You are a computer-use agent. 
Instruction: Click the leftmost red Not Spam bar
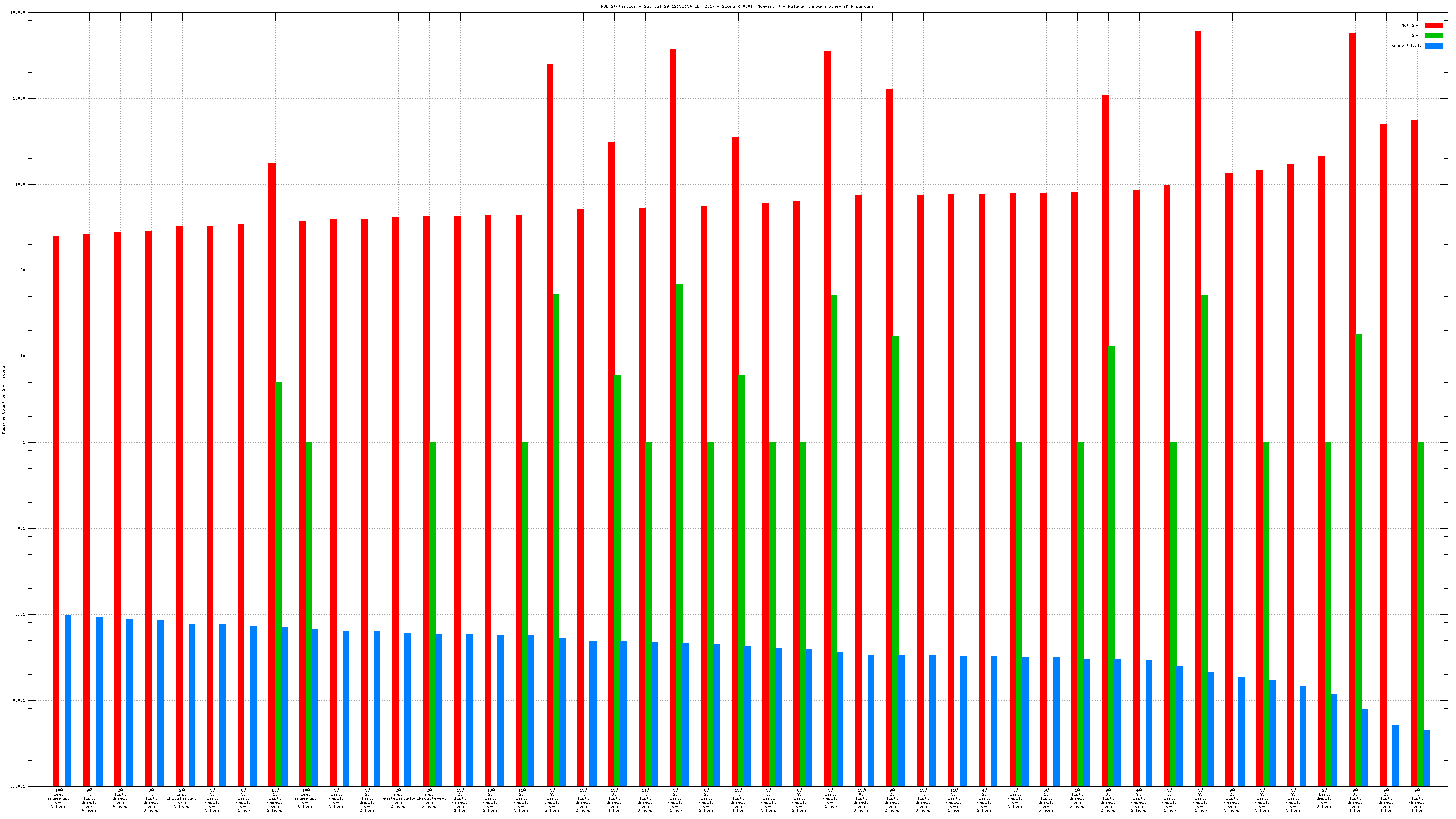coord(56,509)
